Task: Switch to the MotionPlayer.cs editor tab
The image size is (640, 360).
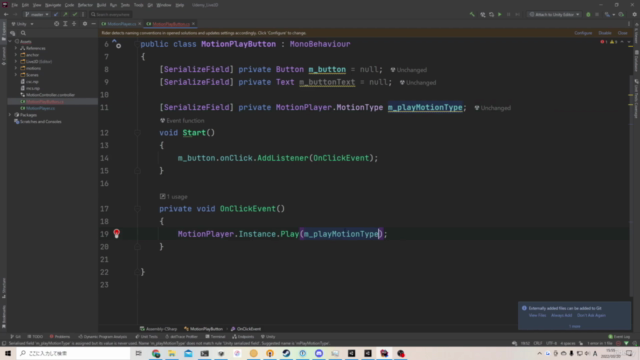Action: 121,24
